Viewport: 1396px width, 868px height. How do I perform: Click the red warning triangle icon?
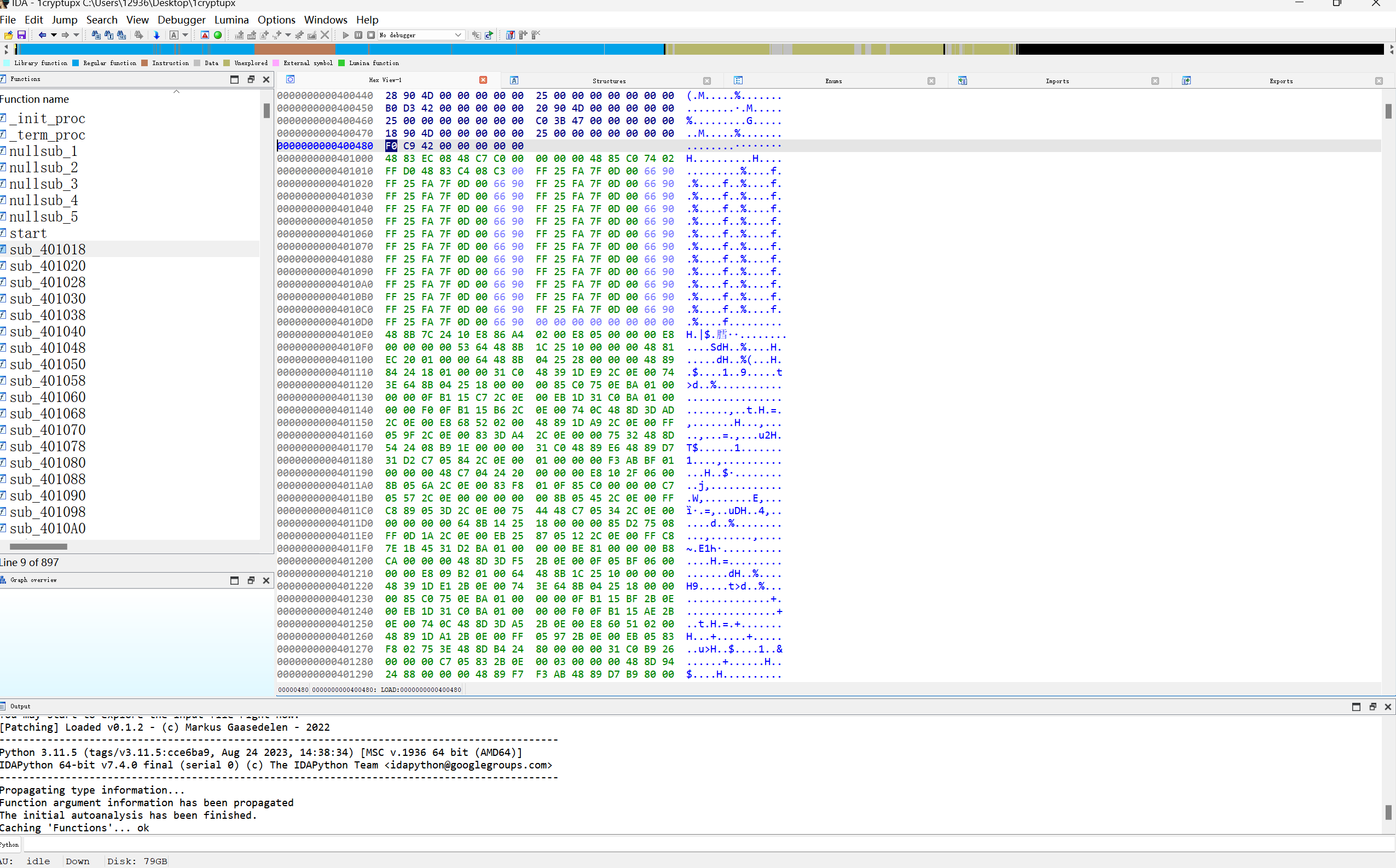click(205, 35)
